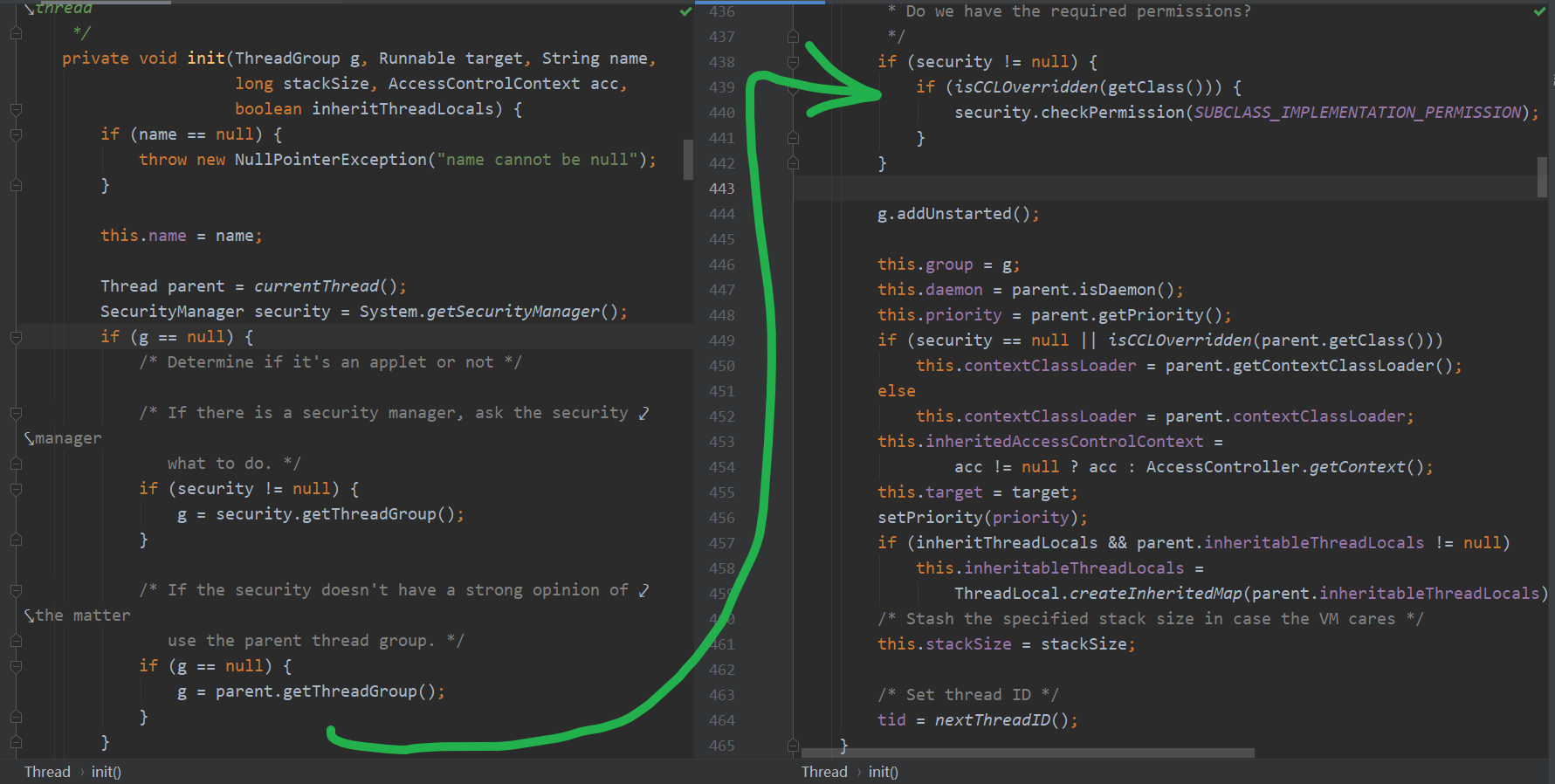Viewport: 1555px width, 784px height.
Task: Click 'parent.getThreadGroup();' in the left pane
Action: pyautogui.click(x=330, y=691)
